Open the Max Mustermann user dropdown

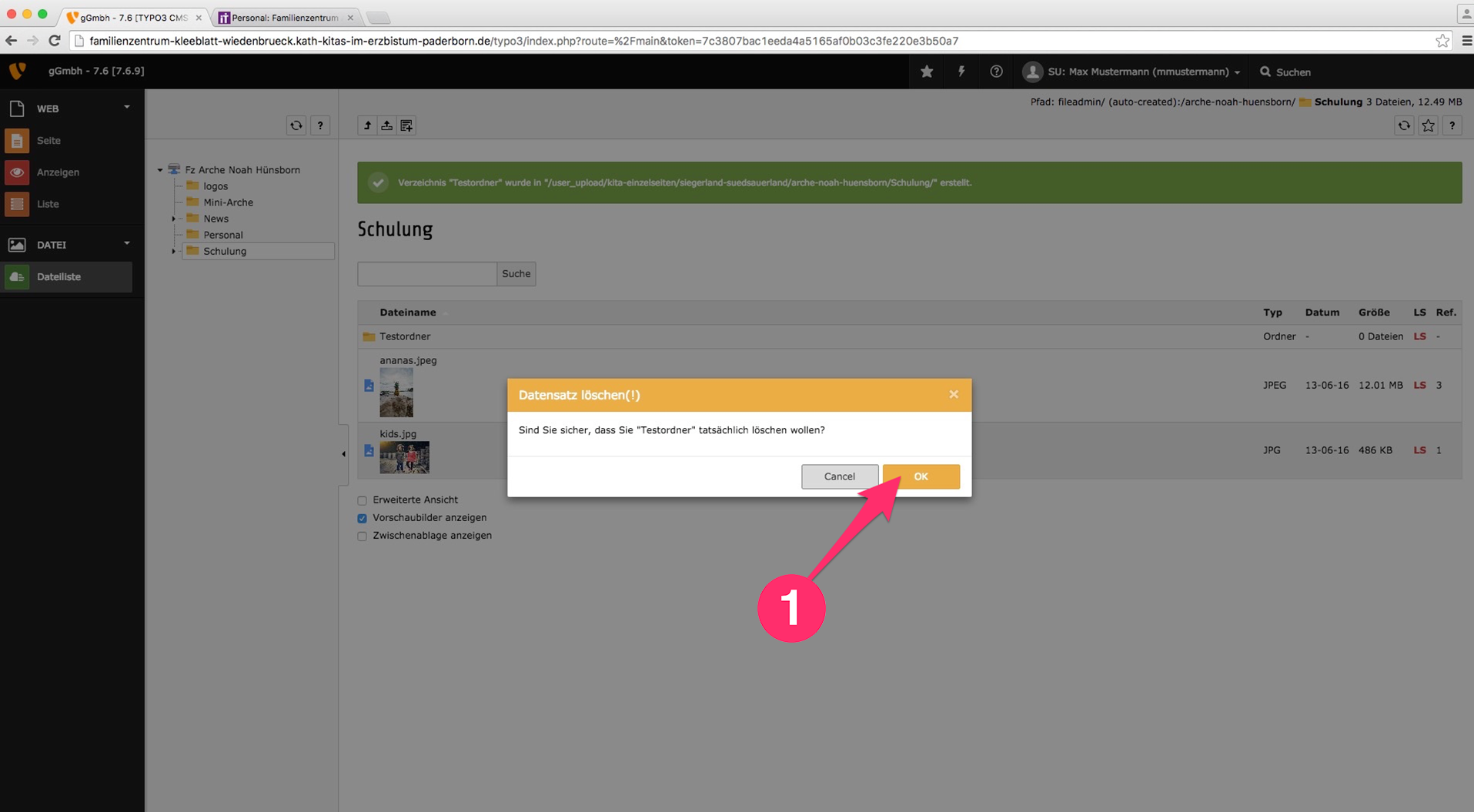pos(1131,72)
